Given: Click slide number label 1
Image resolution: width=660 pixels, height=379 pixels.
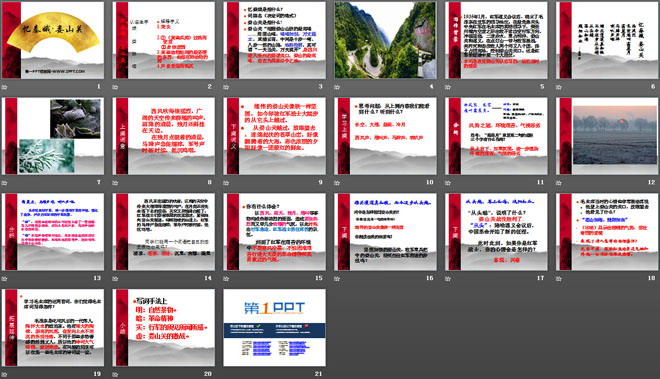Looking at the screenshot, I should coord(99,86).
